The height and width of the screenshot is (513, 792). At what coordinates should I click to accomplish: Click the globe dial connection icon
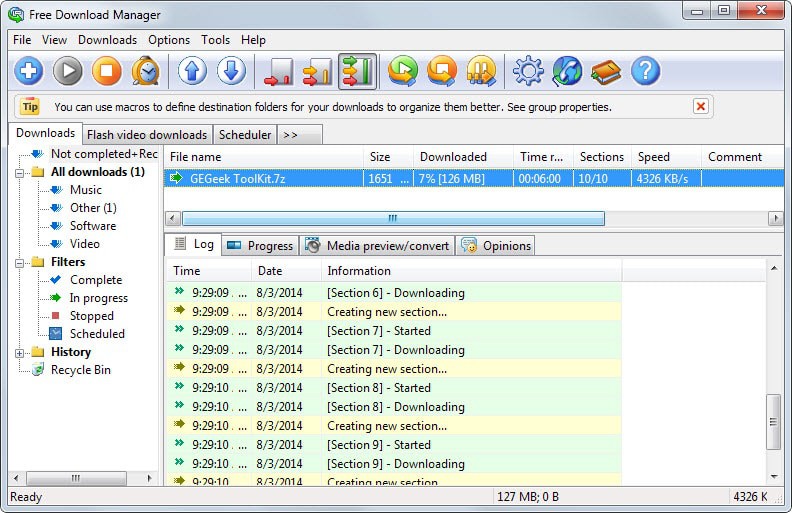coord(567,71)
